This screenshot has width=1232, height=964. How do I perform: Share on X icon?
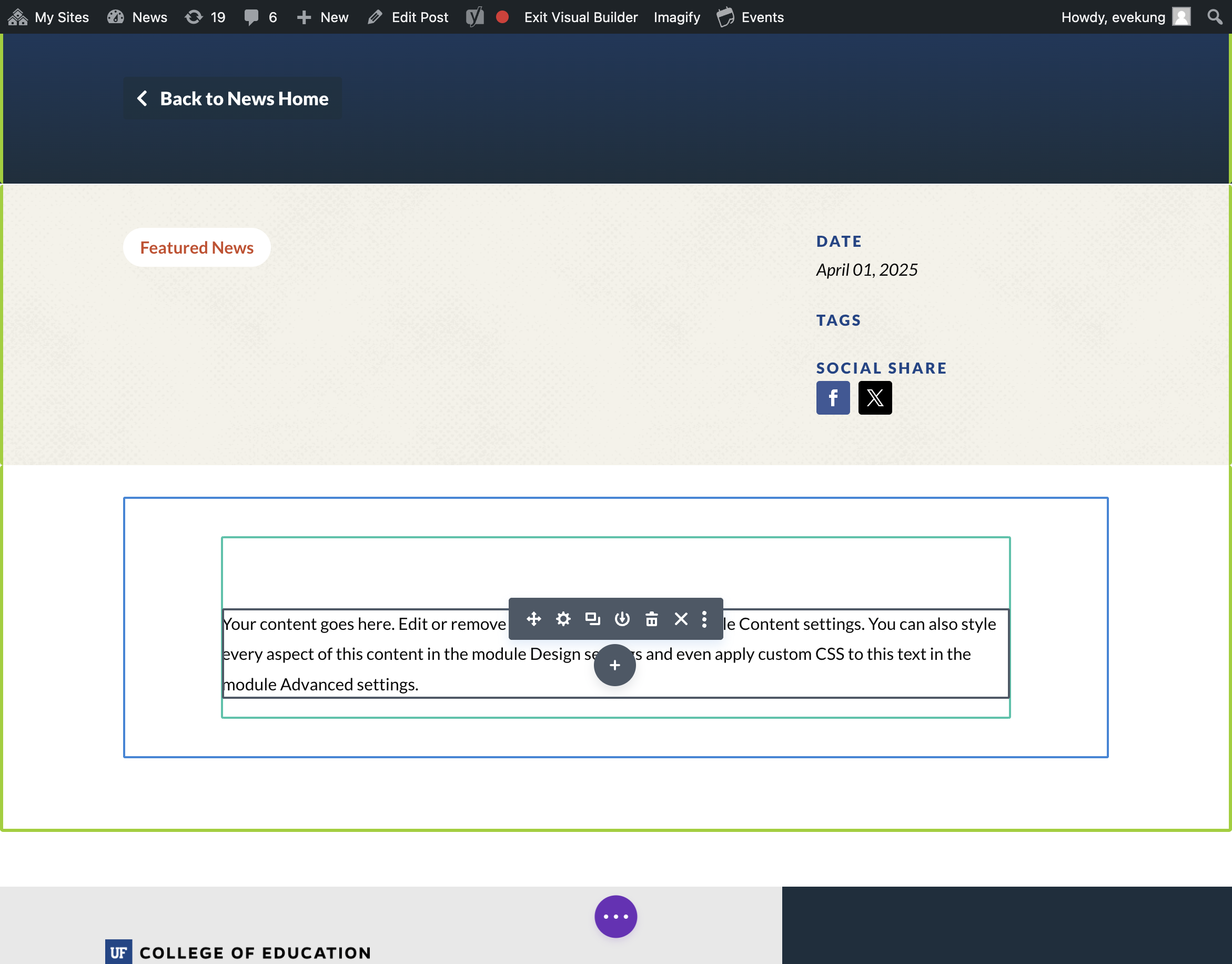pos(875,398)
